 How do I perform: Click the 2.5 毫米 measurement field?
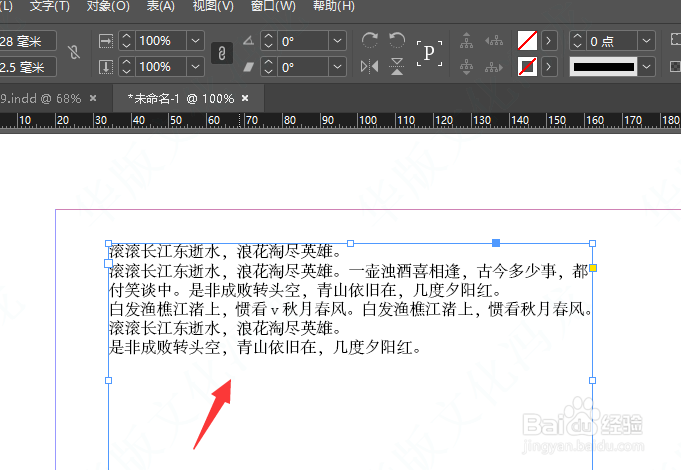click(27, 67)
